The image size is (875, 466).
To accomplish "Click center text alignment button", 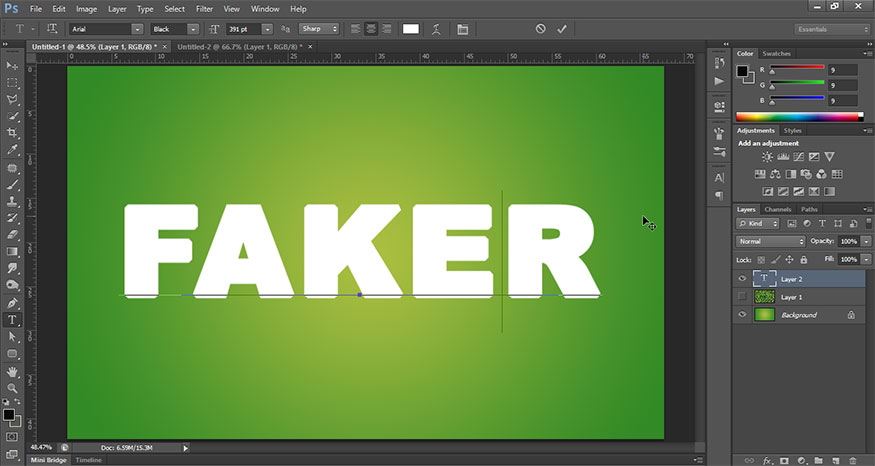I will coord(371,29).
